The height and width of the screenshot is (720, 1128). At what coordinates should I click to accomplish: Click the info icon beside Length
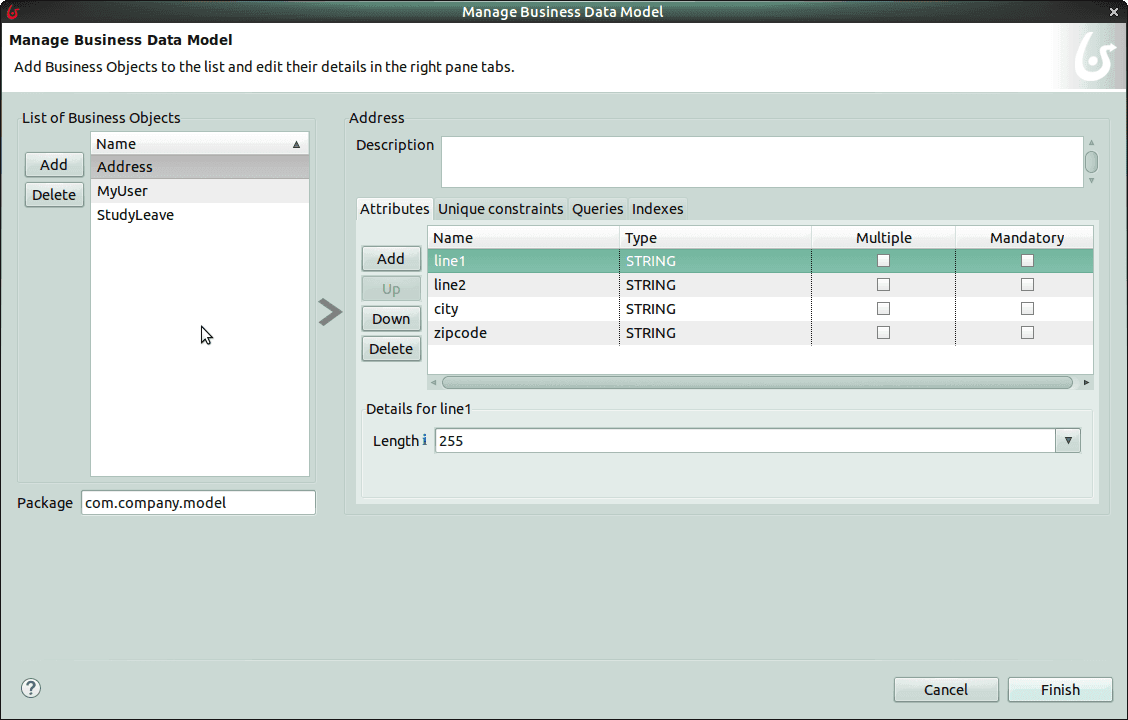[x=426, y=440]
